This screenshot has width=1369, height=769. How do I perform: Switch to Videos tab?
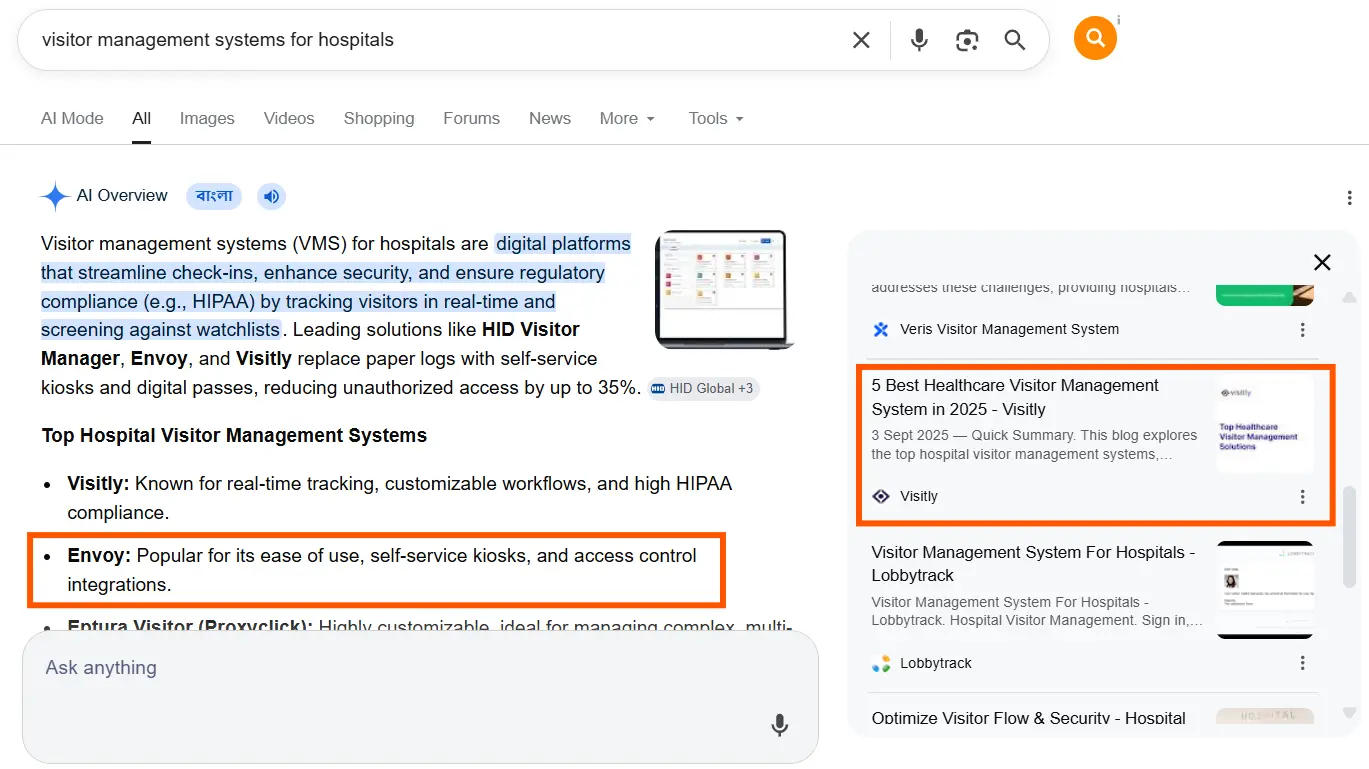[x=289, y=118]
